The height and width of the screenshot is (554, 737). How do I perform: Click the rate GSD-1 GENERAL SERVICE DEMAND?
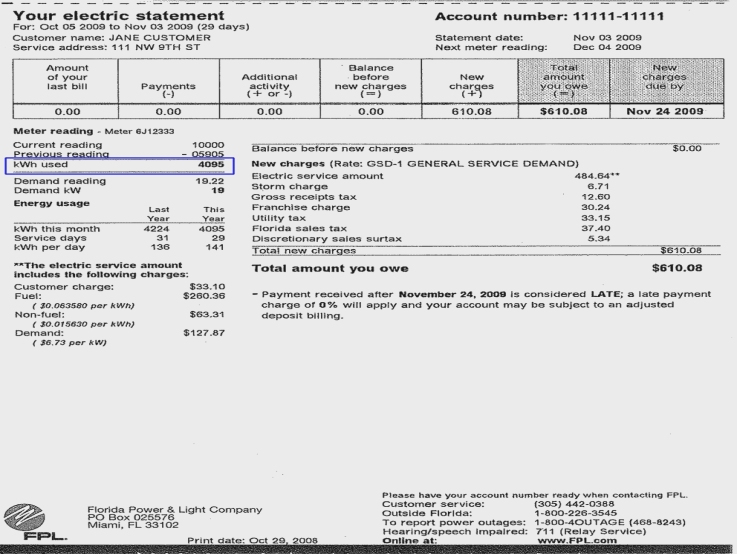click(x=472, y=164)
